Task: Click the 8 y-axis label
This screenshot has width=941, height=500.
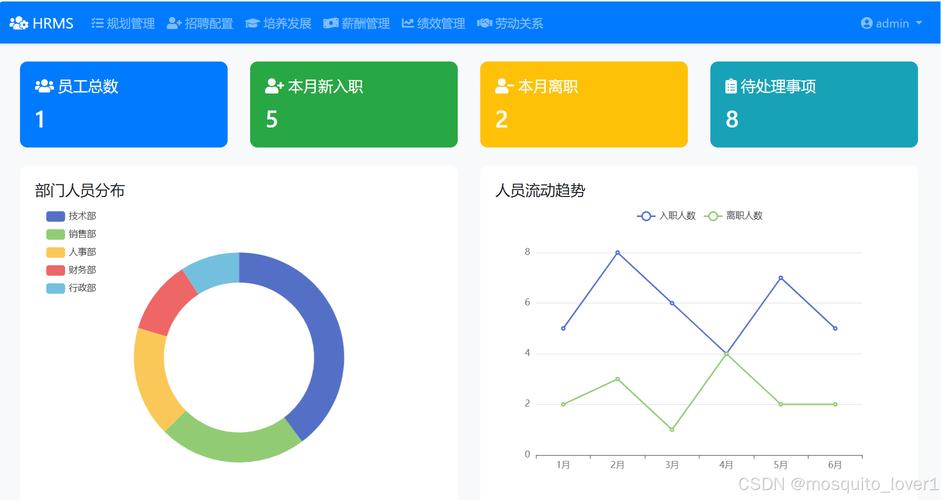Action: [x=528, y=252]
